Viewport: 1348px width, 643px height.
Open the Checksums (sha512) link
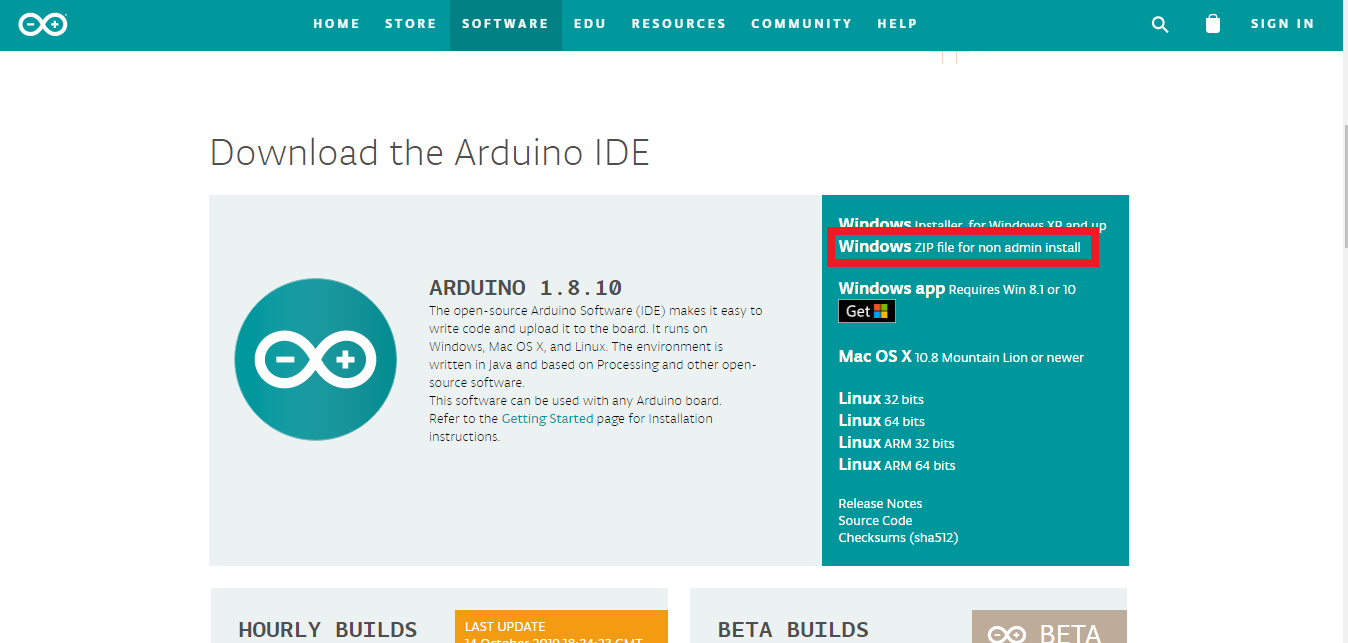(898, 537)
